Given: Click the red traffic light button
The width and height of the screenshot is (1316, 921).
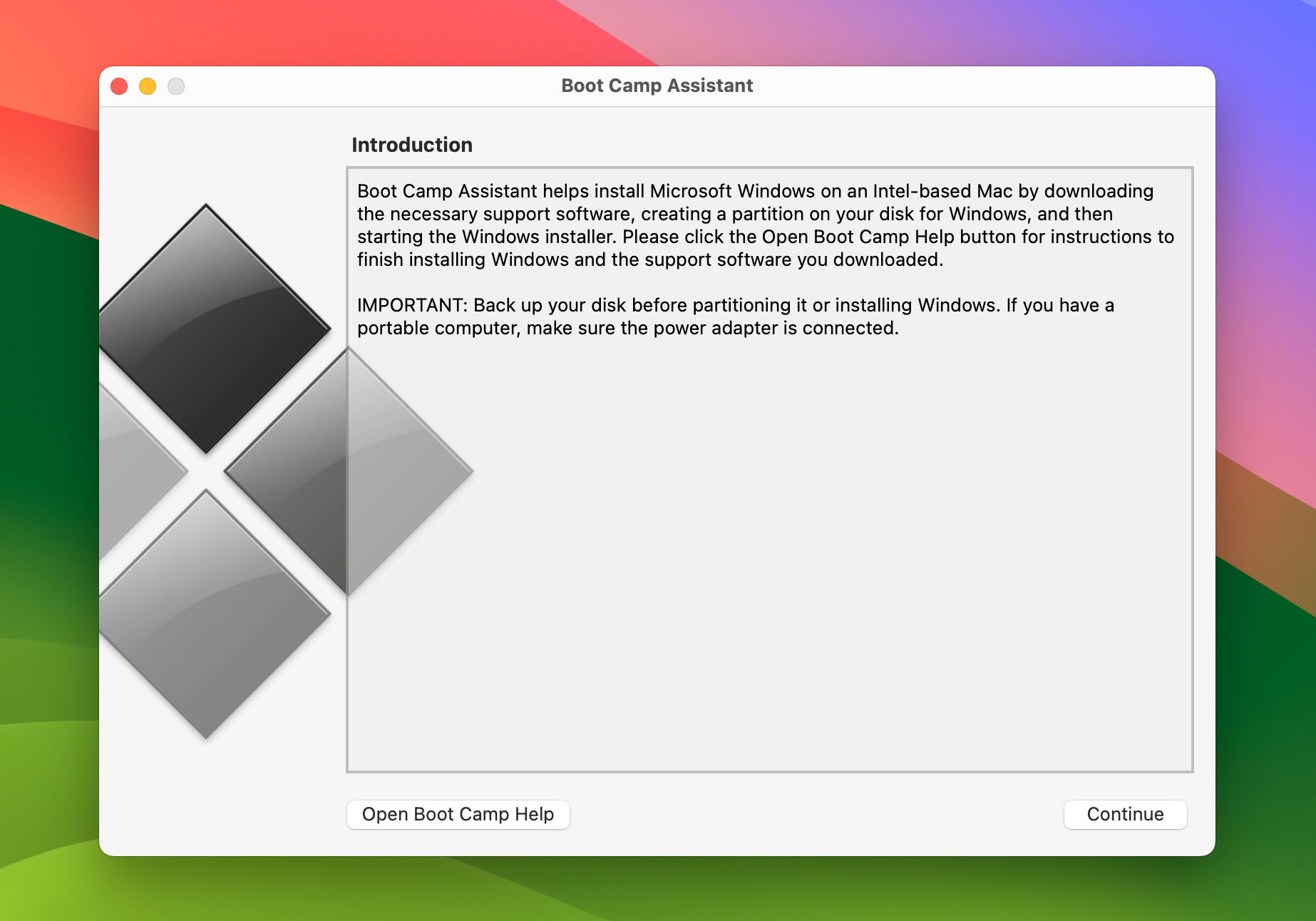Looking at the screenshot, I should pos(118,86).
